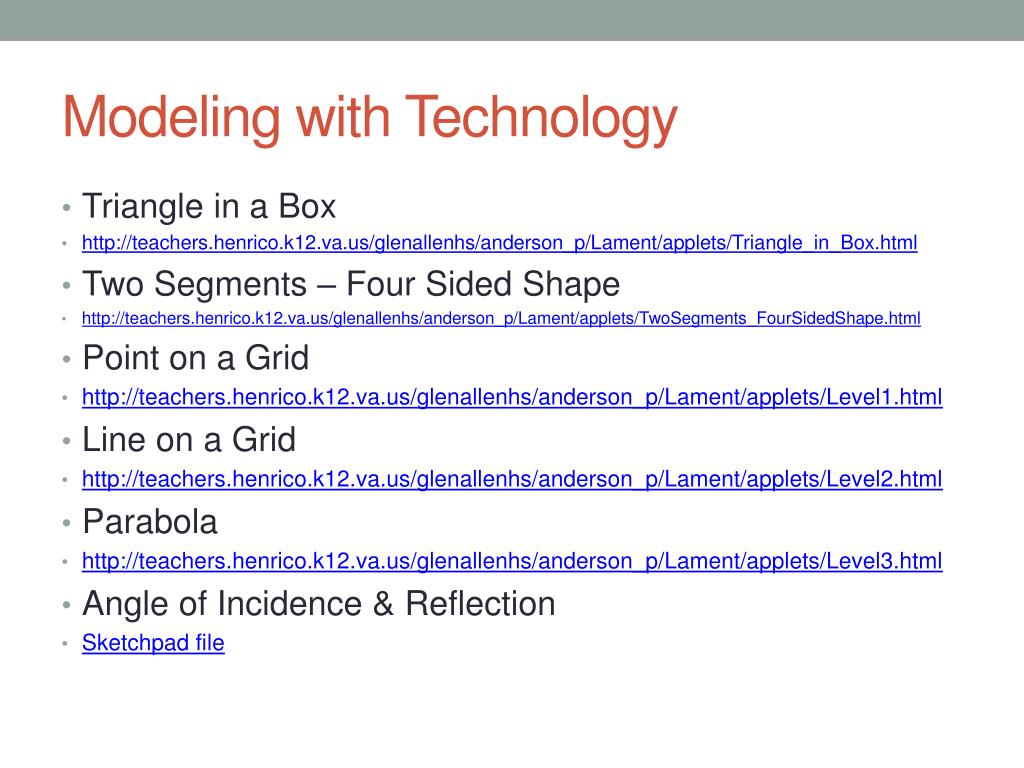Select Two Segments – Four Sided Shape text

pos(351,284)
